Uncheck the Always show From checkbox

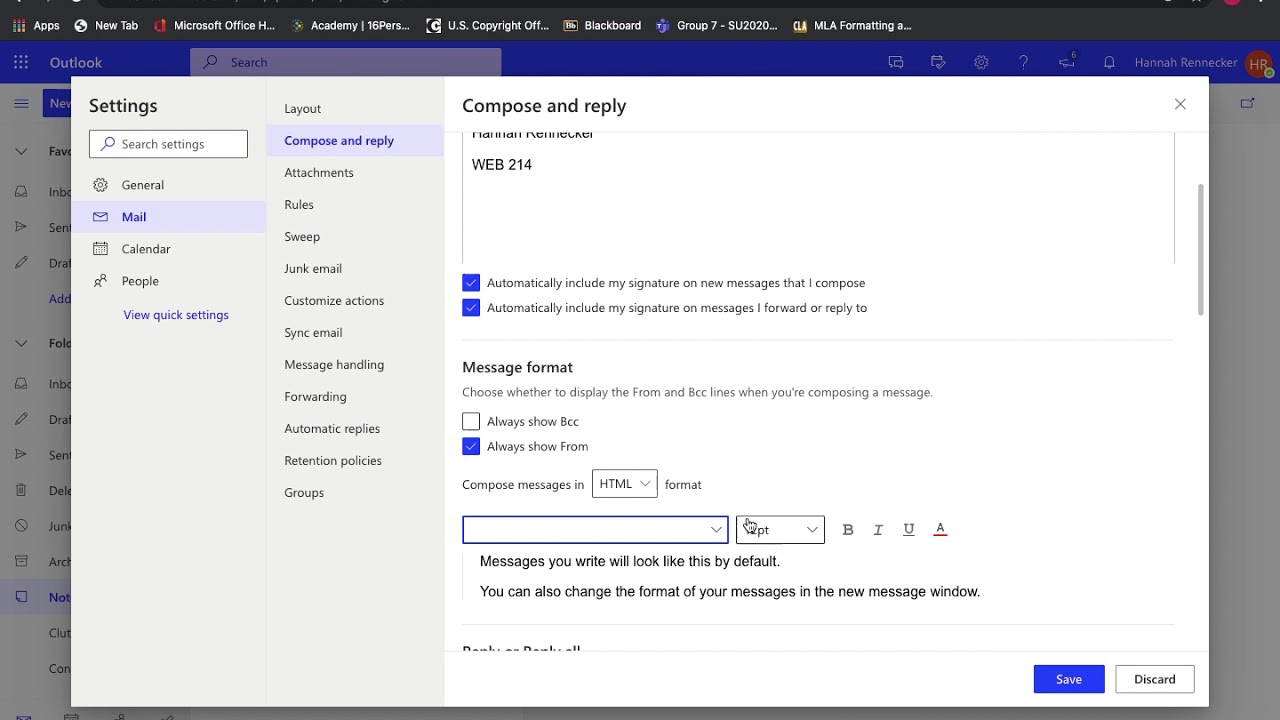pos(471,447)
